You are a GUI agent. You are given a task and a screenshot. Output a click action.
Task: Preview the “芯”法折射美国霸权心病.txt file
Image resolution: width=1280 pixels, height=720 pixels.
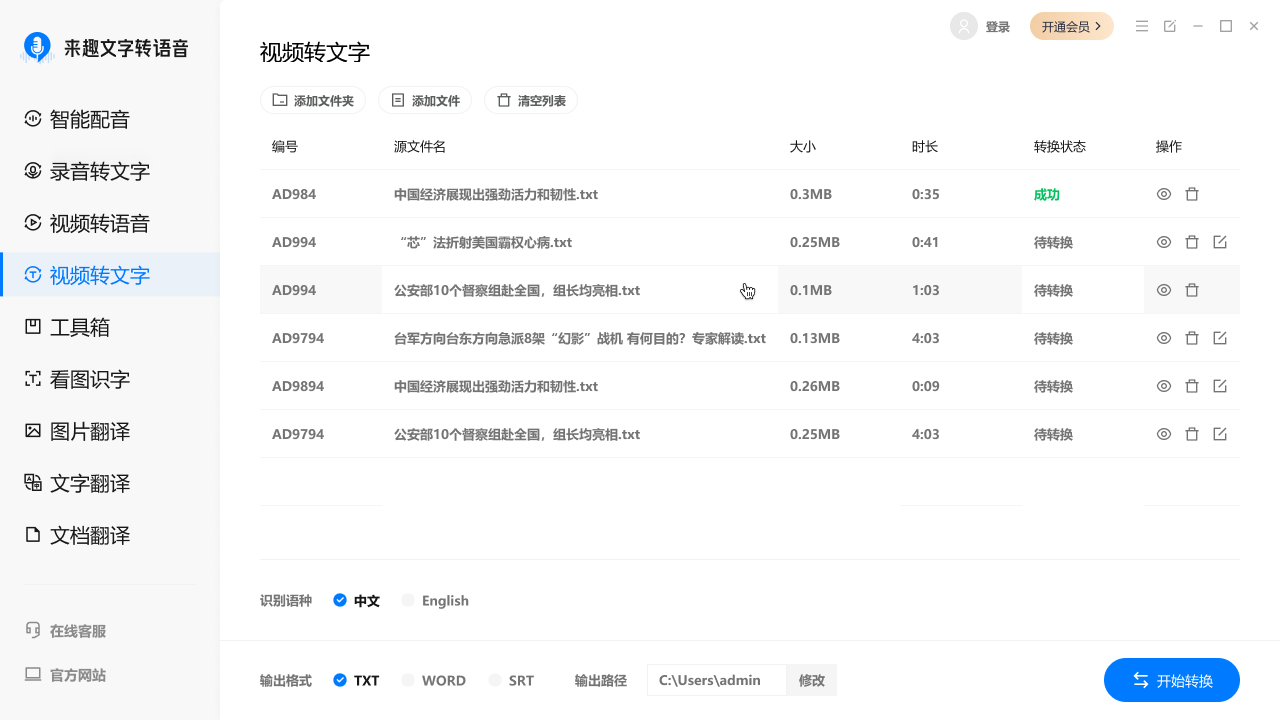1164,242
